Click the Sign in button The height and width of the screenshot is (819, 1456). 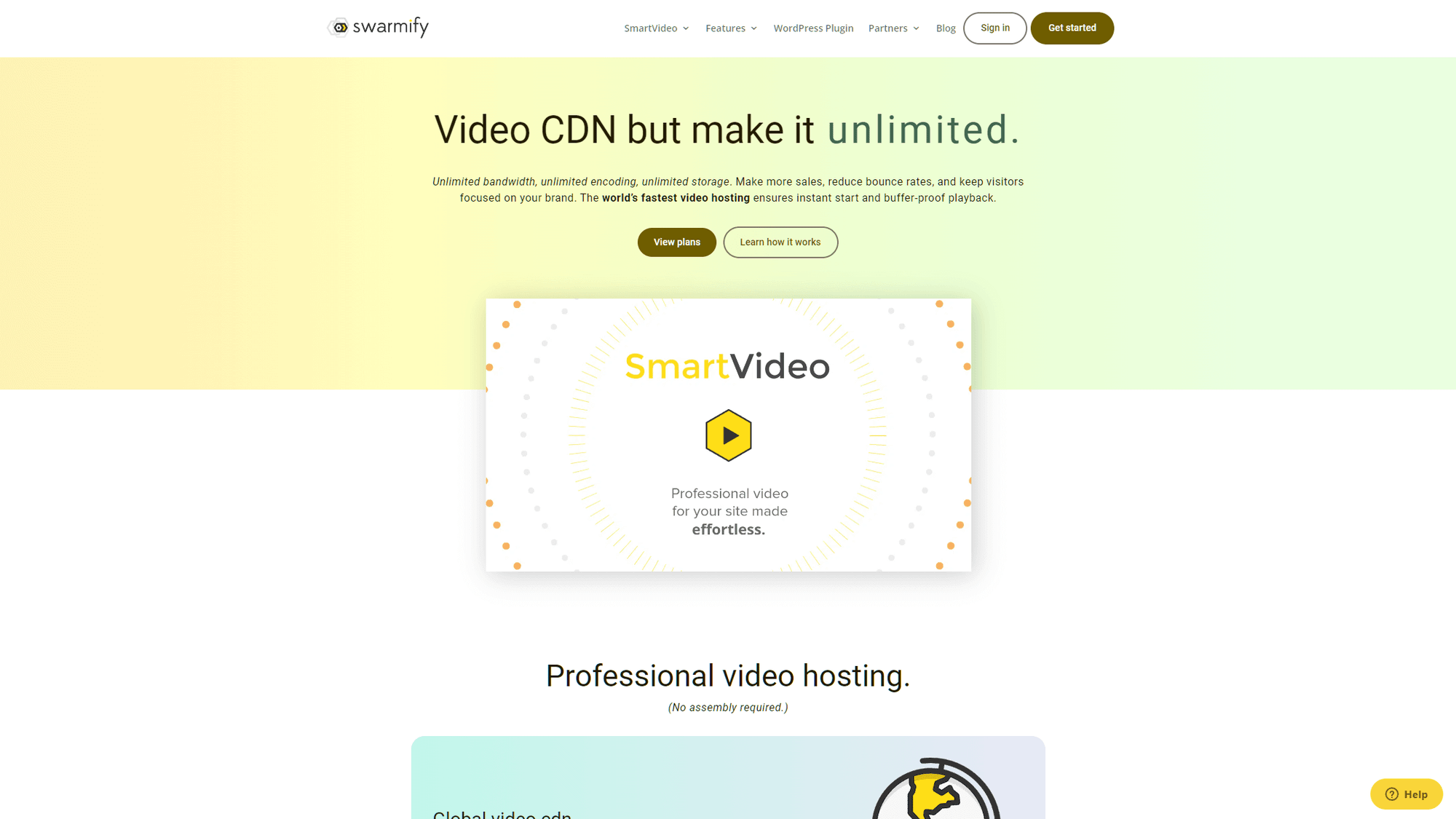(994, 28)
